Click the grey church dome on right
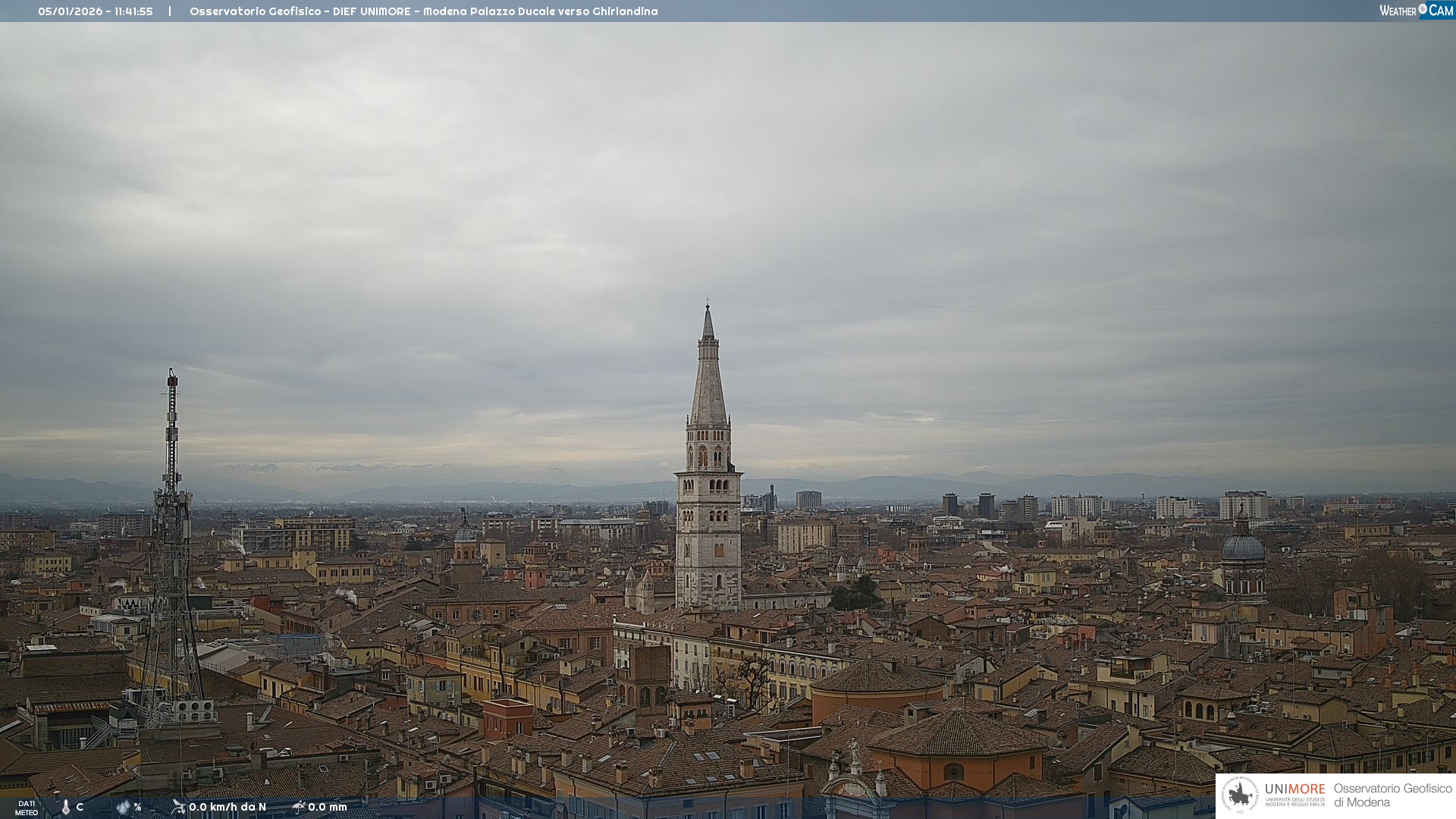The width and height of the screenshot is (1456, 819). click(x=1243, y=548)
